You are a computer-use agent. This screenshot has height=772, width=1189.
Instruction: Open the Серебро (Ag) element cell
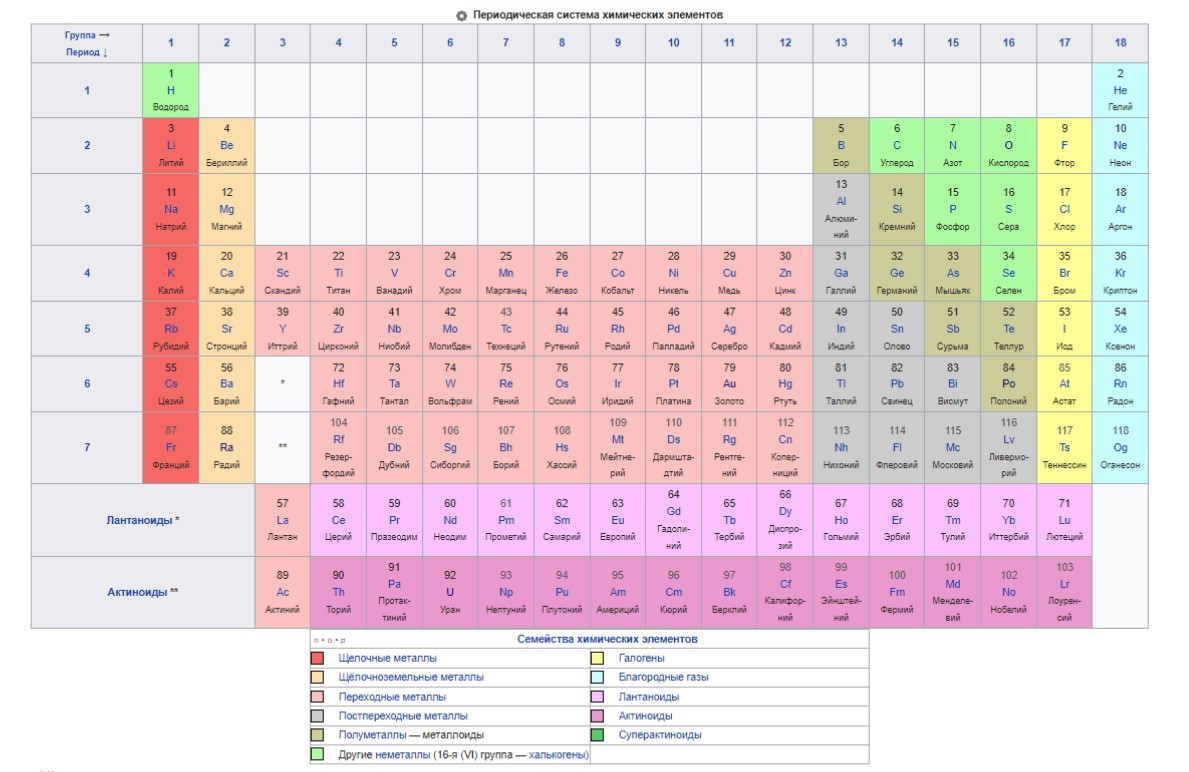(729, 328)
